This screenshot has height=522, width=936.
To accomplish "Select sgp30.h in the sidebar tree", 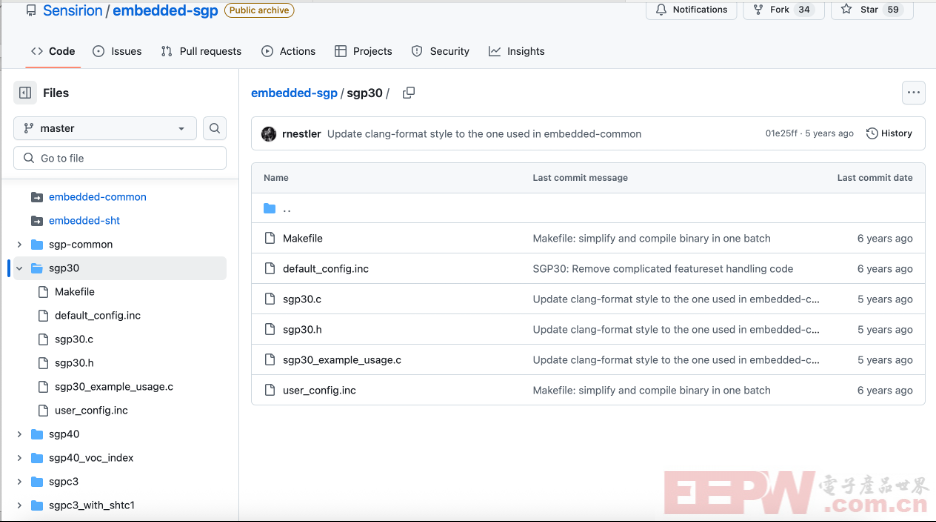I will coord(74,363).
